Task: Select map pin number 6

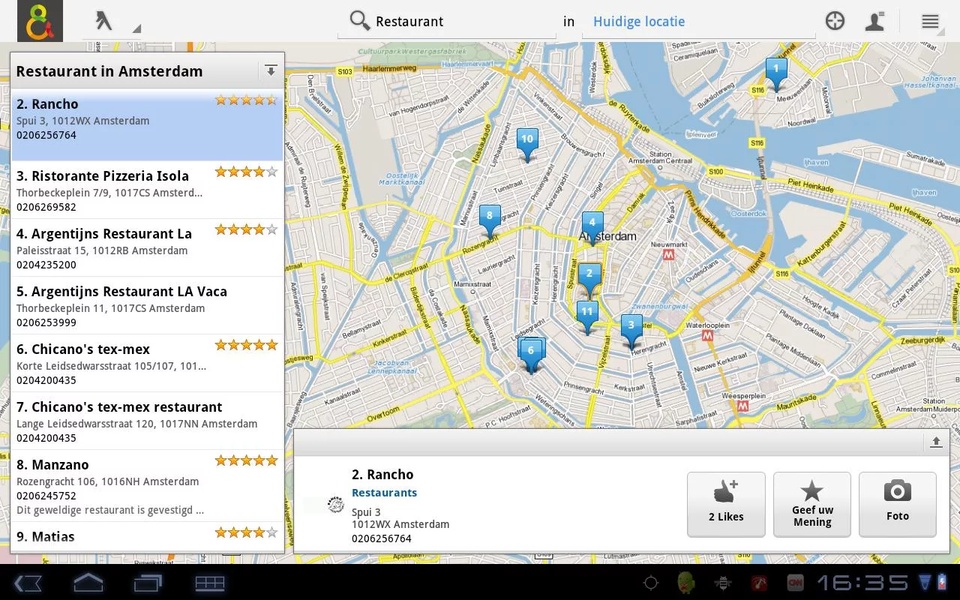Action: point(531,355)
